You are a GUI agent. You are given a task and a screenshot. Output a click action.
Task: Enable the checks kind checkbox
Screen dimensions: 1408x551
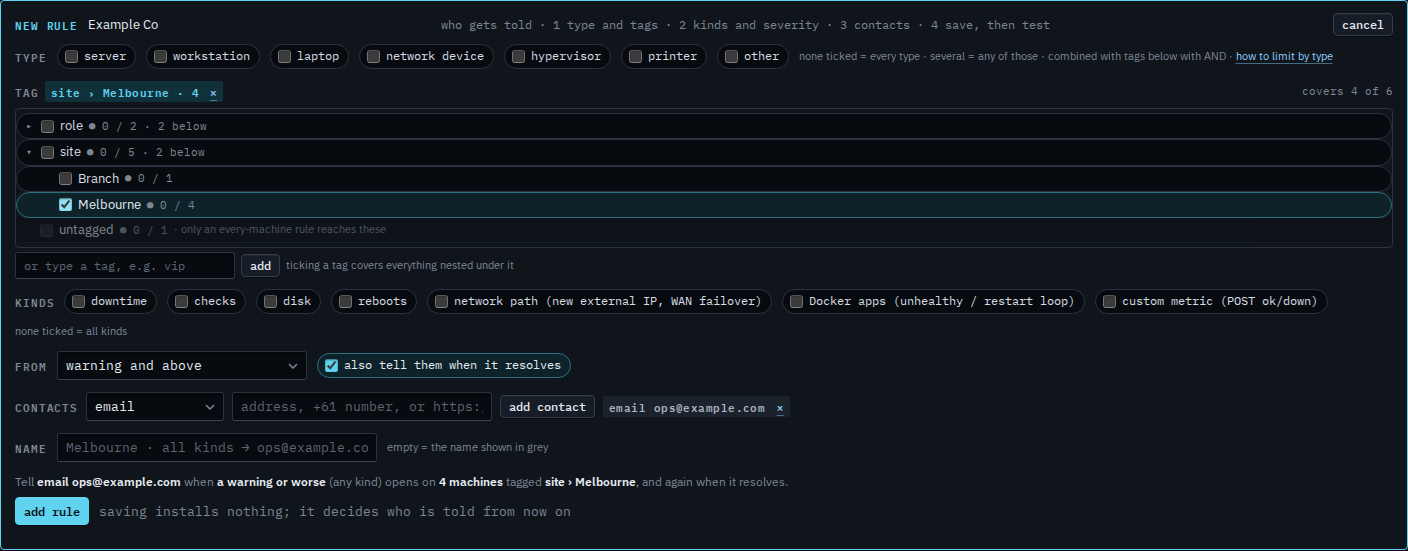coord(181,301)
